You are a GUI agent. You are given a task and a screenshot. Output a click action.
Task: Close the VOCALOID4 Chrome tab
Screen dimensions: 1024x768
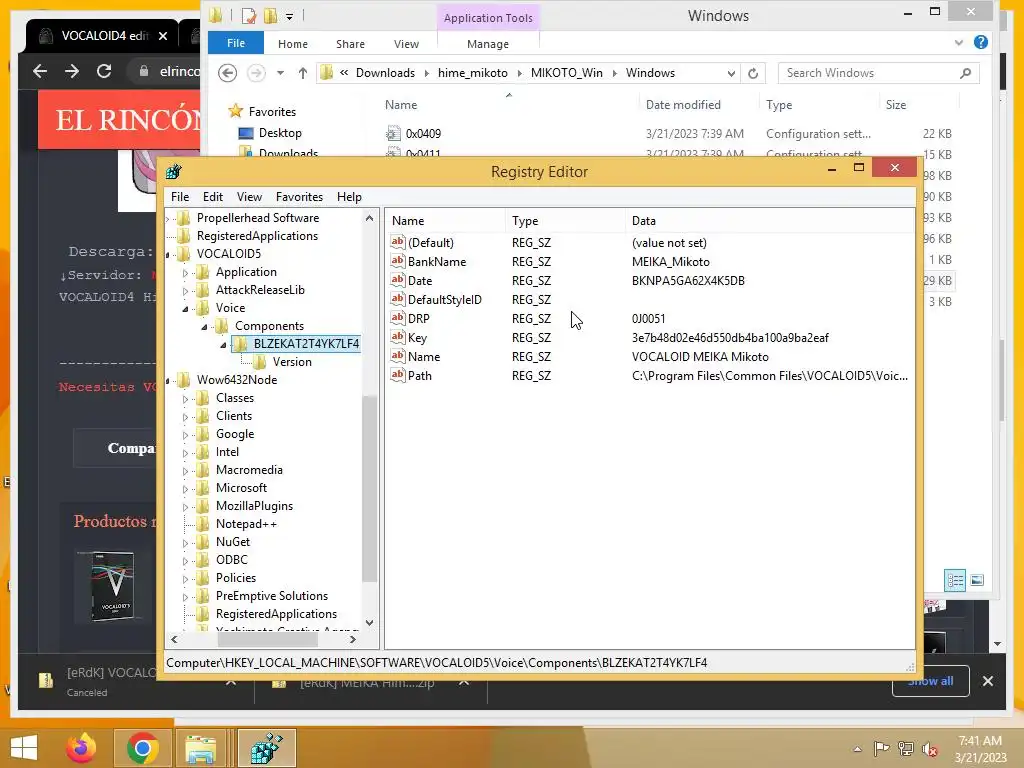point(163,36)
